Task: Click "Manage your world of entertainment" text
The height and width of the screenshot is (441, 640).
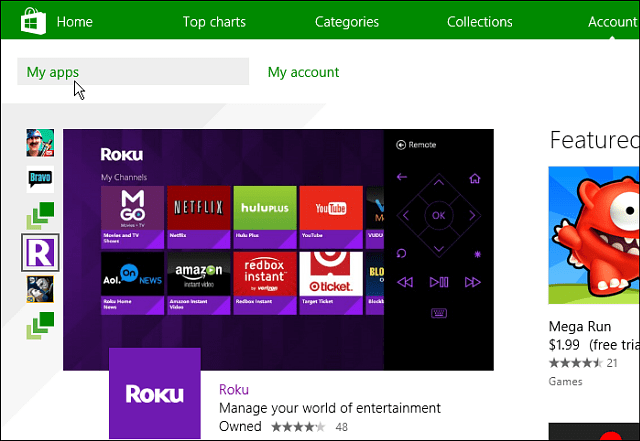Action: pos(330,408)
